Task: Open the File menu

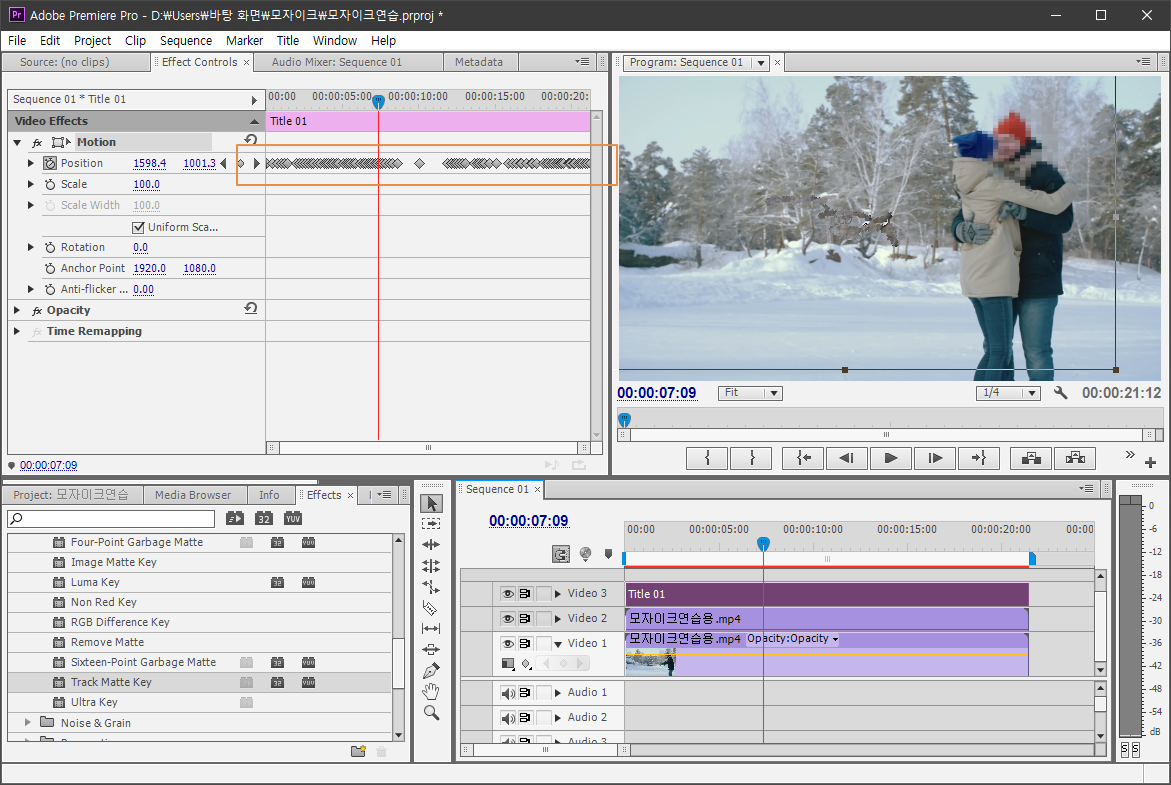Action: (17, 40)
